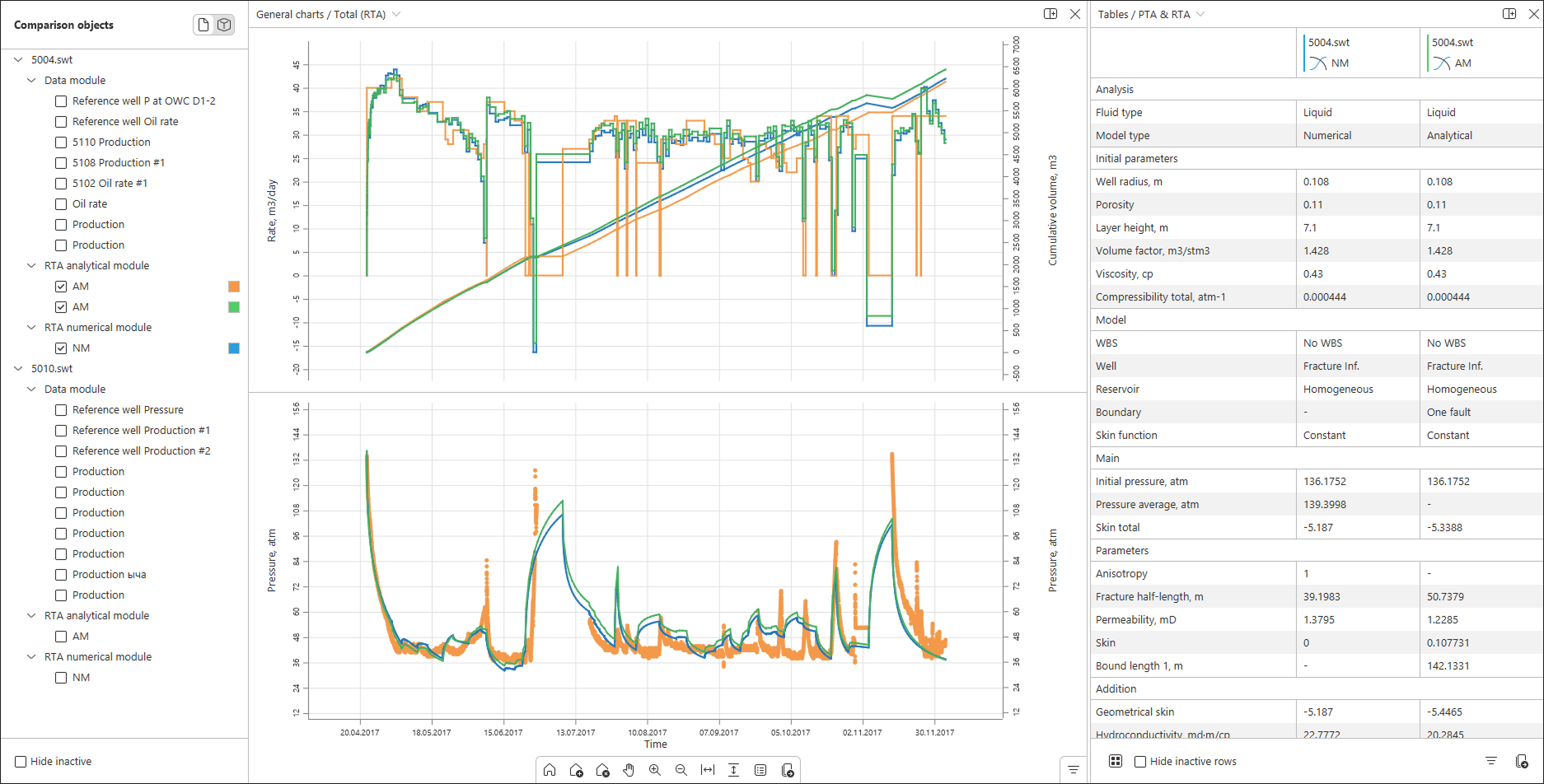Click the orange AM color swatch

[x=234, y=287]
